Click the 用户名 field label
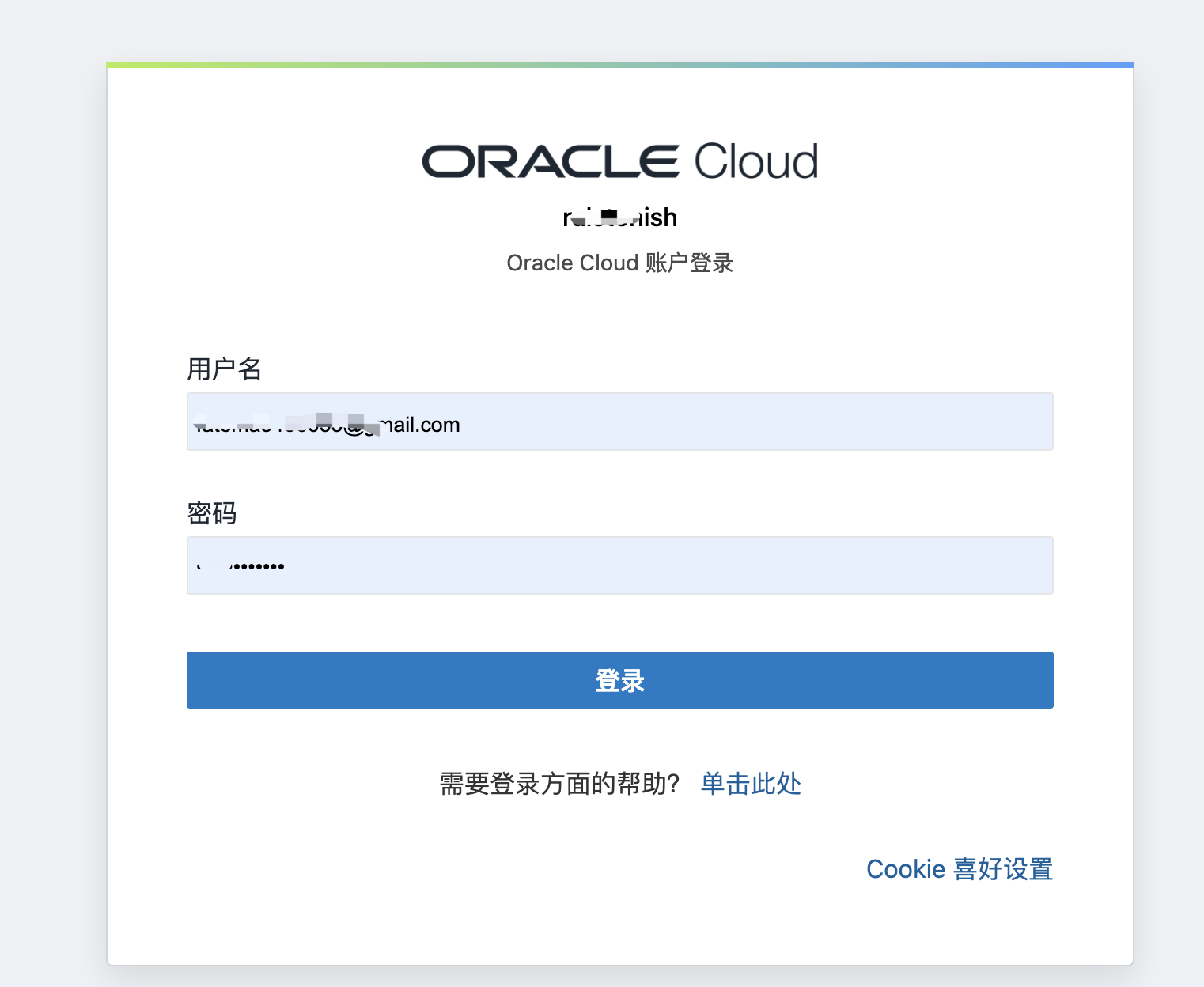Screen dimensions: 1204x987 tap(224, 369)
